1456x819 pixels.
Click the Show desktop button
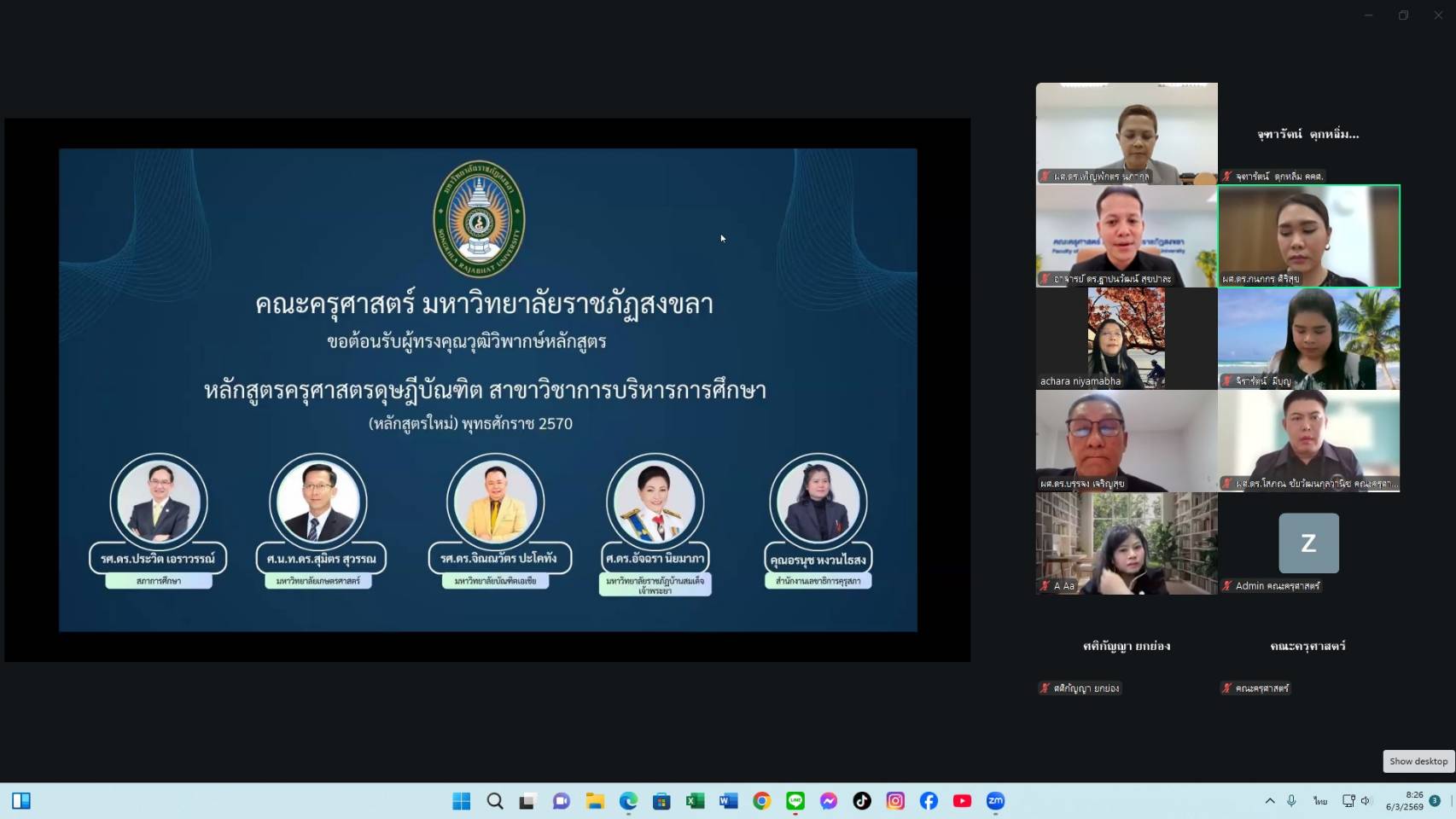[x=1418, y=761]
